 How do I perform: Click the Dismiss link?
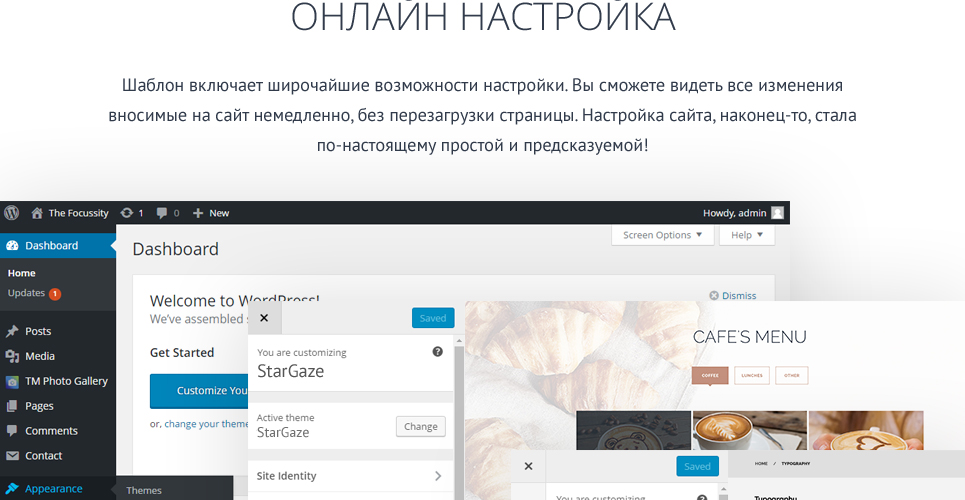coord(739,296)
